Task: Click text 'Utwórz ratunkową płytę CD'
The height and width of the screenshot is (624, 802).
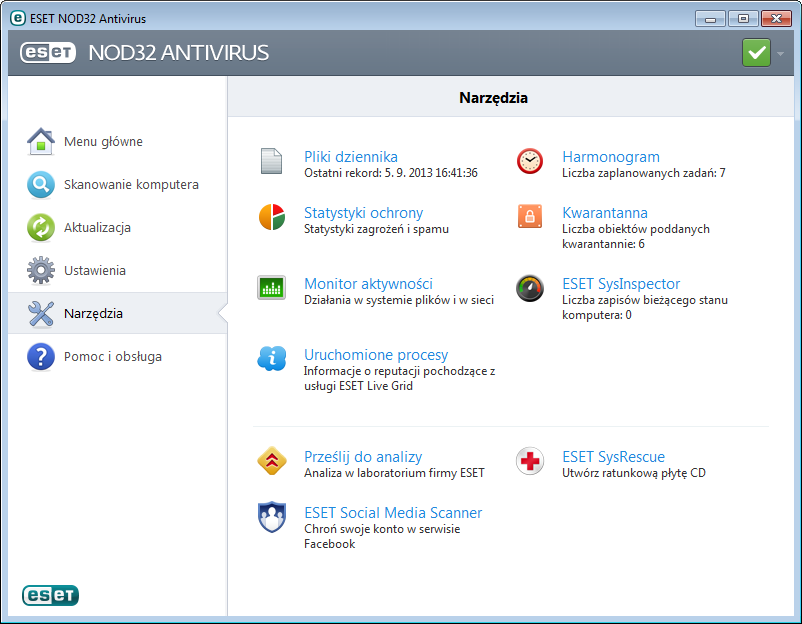Action: [x=634, y=473]
